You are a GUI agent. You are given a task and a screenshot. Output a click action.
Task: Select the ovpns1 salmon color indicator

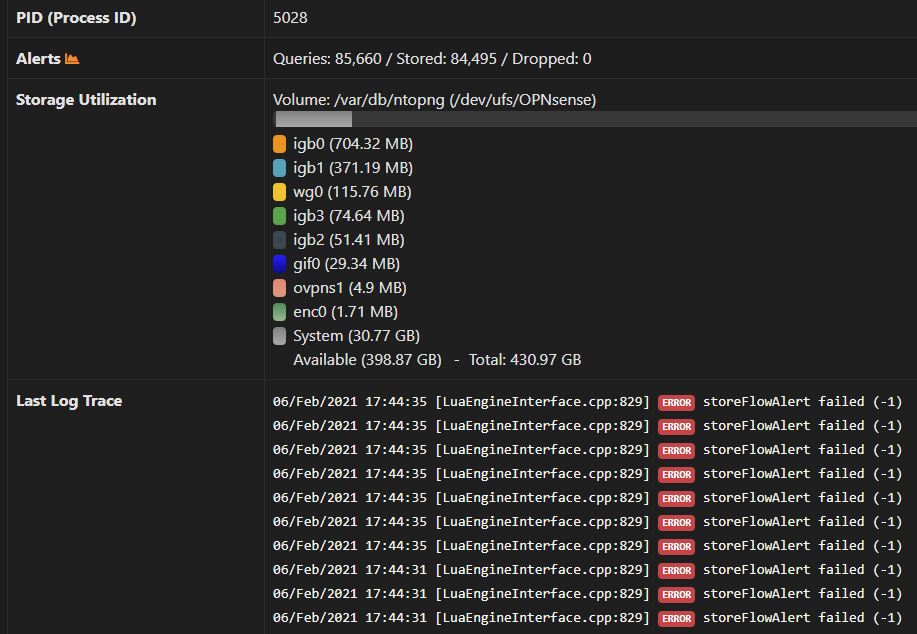tap(279, 287)
